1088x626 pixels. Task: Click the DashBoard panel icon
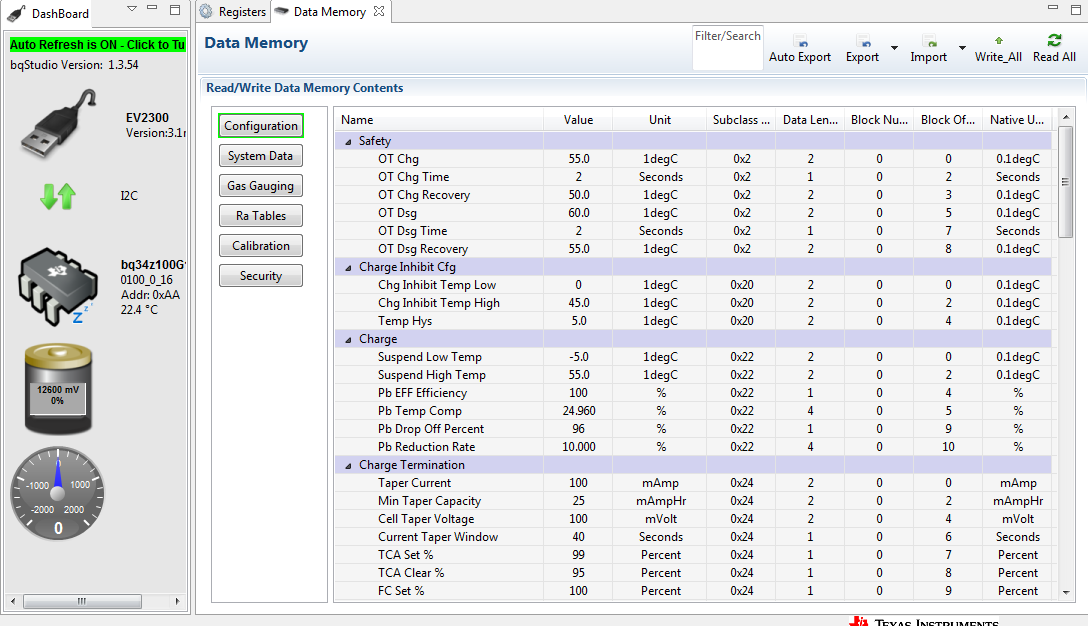tap(17, 12)
